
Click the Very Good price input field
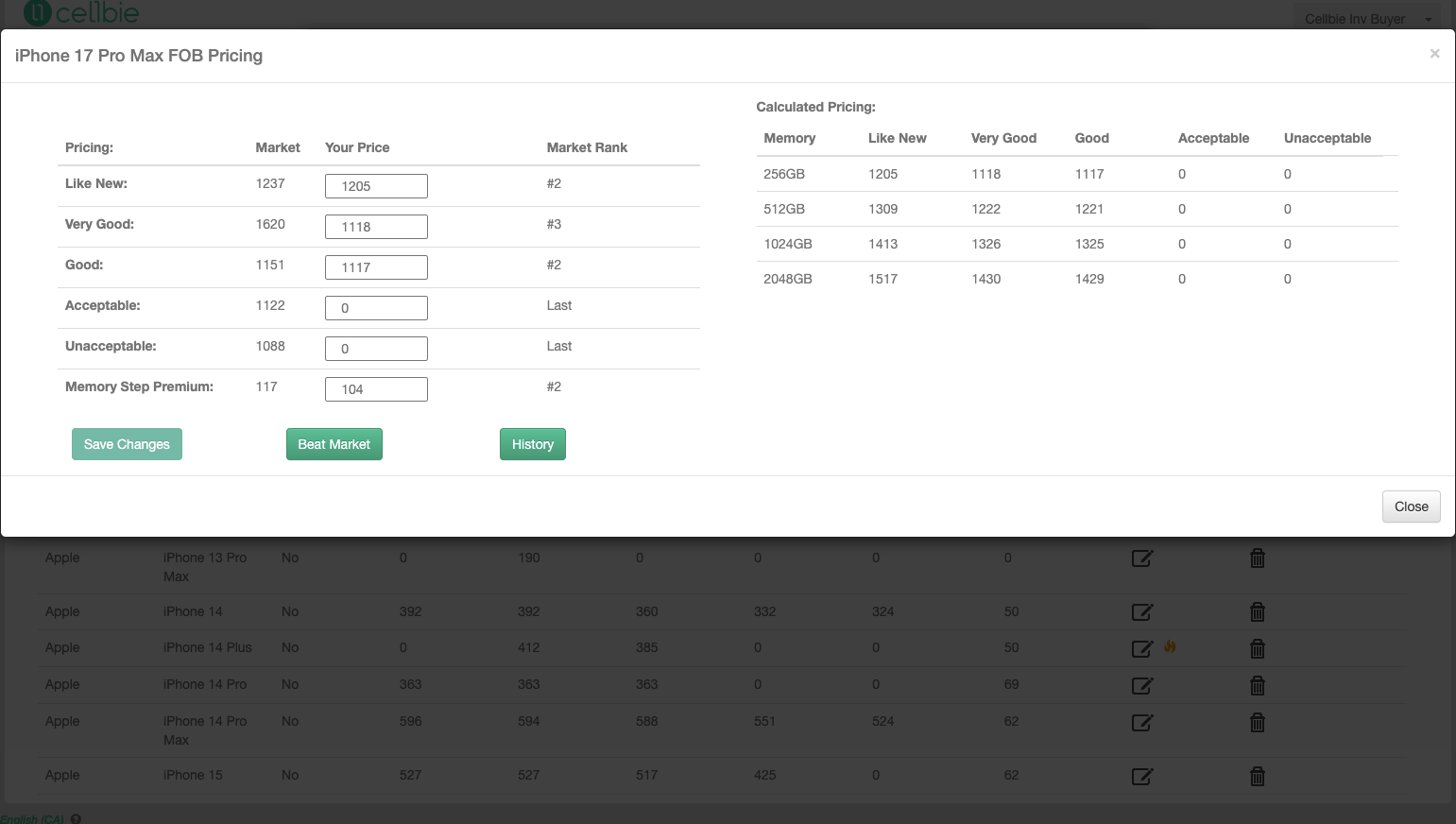point(376,227)
